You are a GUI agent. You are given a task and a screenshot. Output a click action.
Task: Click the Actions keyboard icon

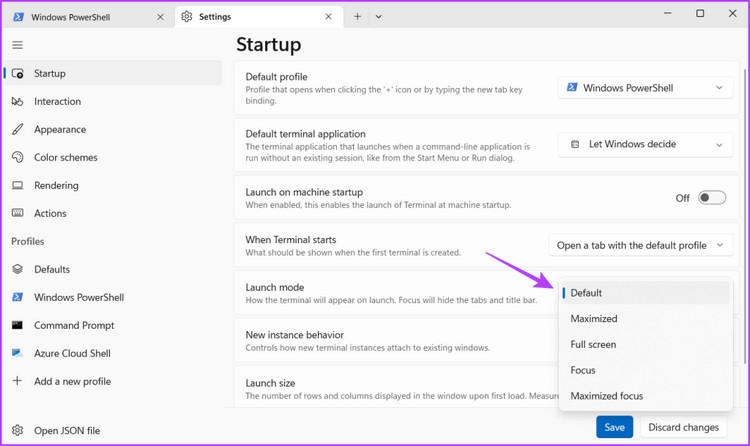pyautogui.click(x=18, y=213)
